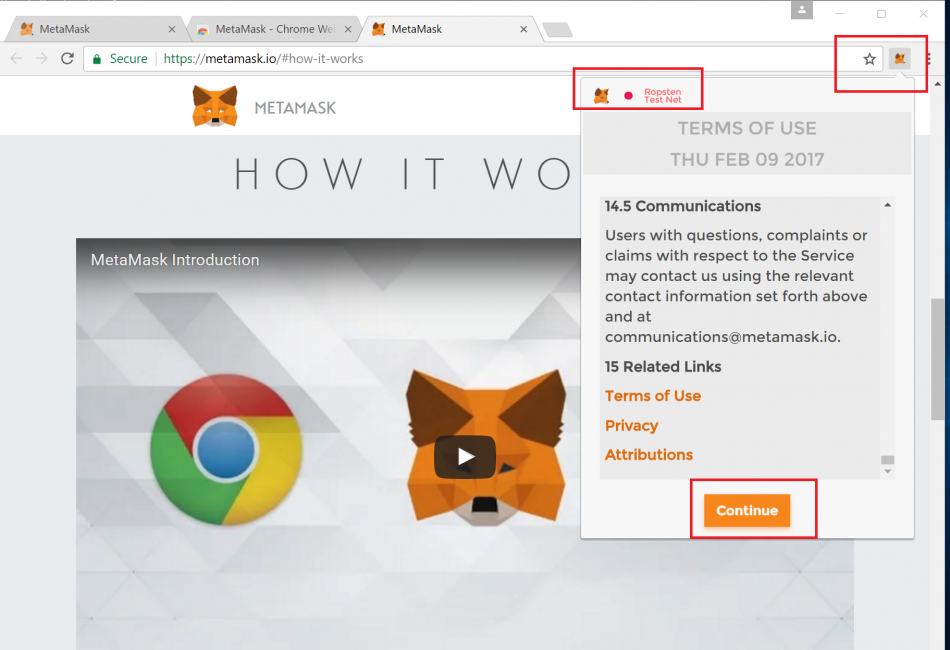Go back with the back arrow
This screenshot has width=950, height=650.
pos(16,59)
